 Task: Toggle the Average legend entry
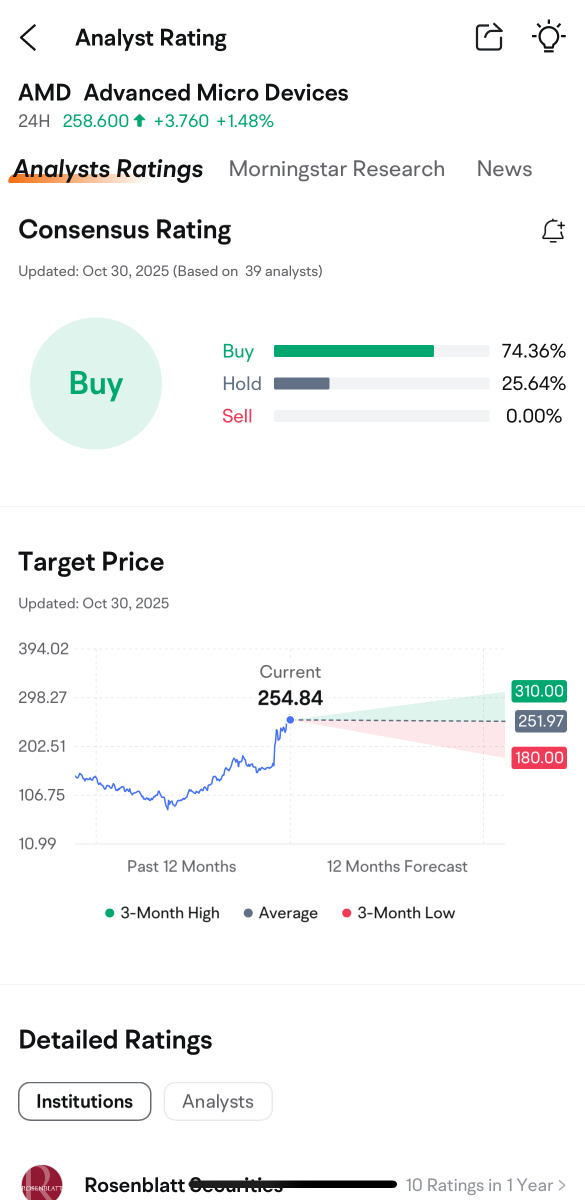click(x=280, y=913)
